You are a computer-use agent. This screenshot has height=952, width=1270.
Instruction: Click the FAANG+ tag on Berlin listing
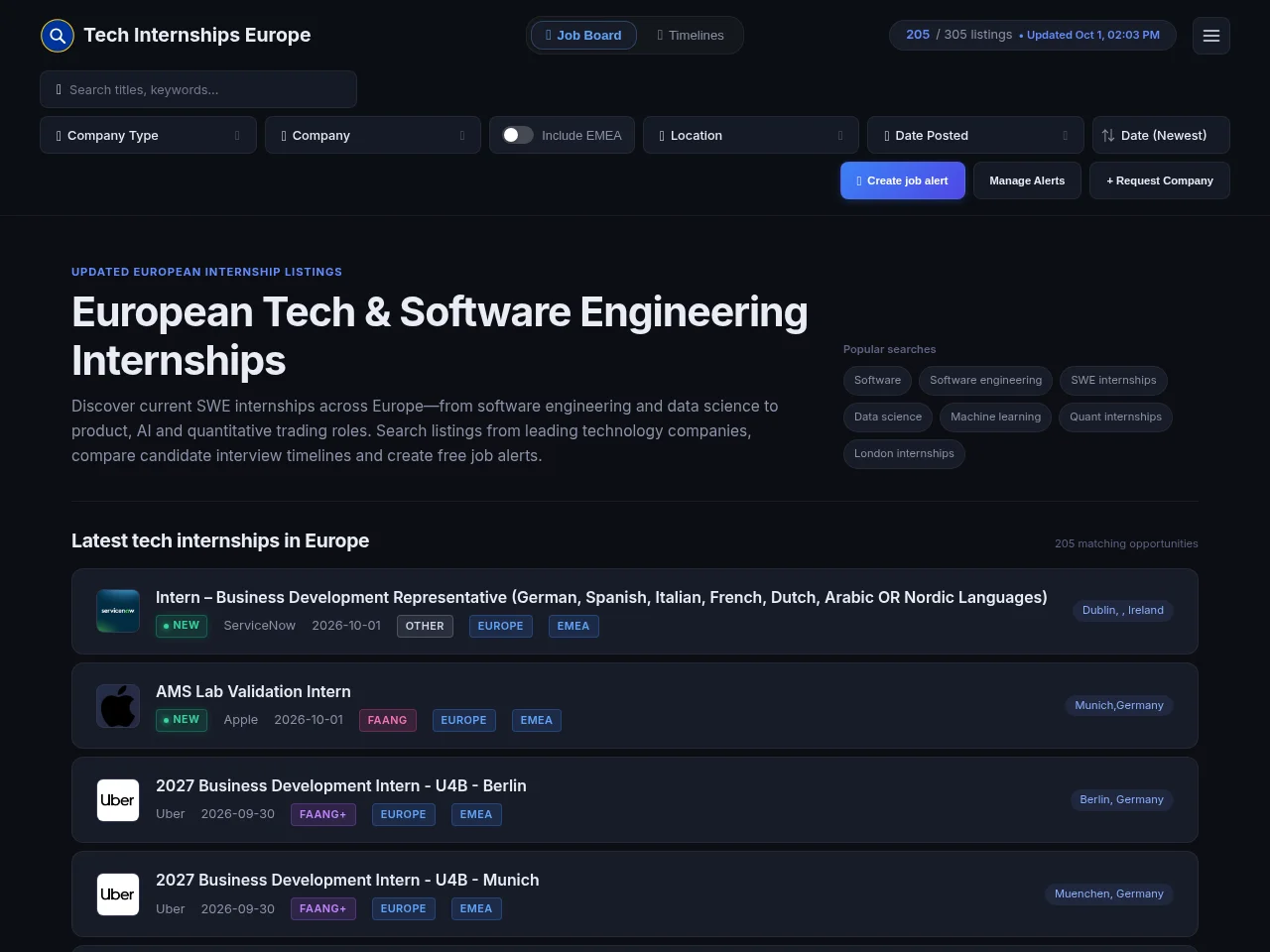tap(322, 814)
